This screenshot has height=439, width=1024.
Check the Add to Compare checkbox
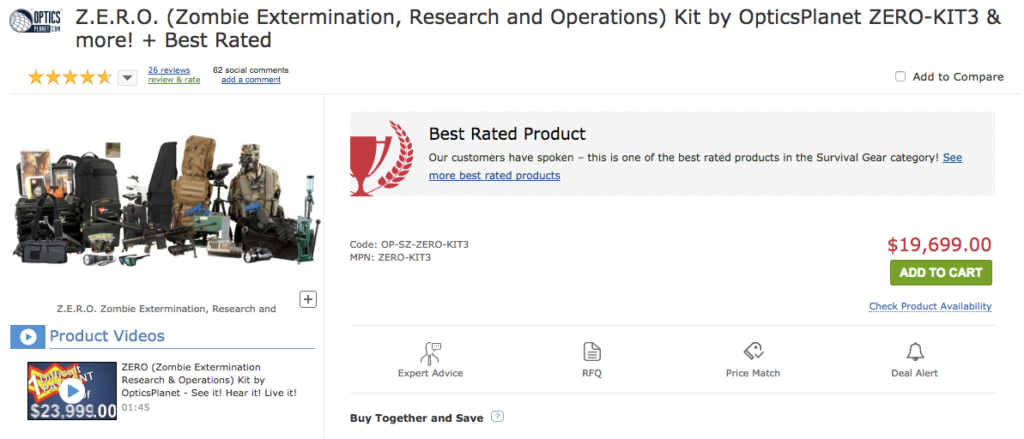901,76
